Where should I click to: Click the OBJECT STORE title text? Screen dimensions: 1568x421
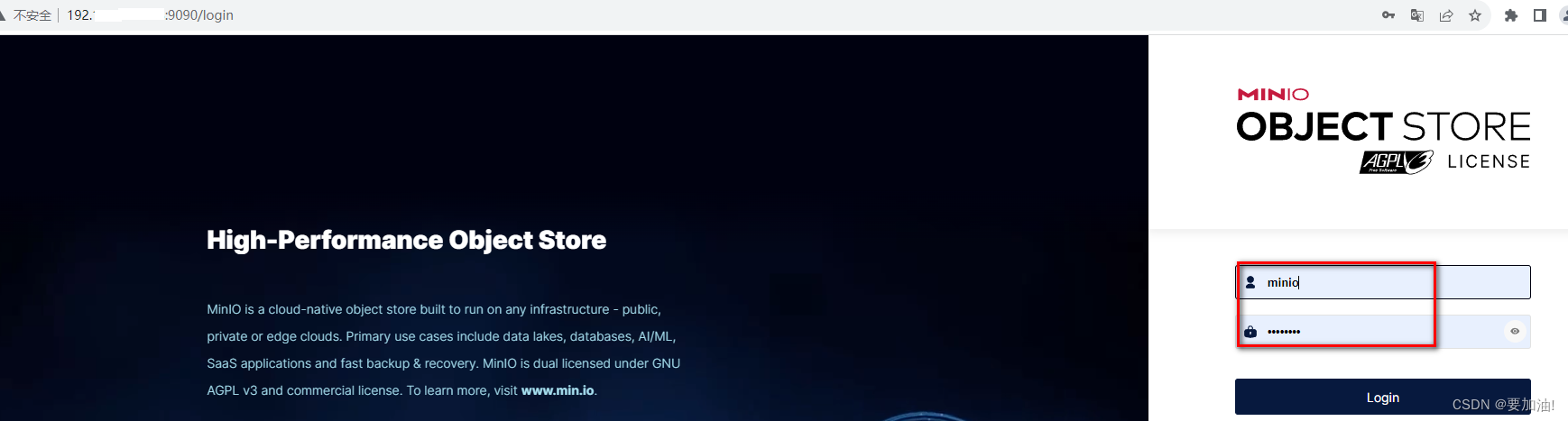coord(1383,127)
